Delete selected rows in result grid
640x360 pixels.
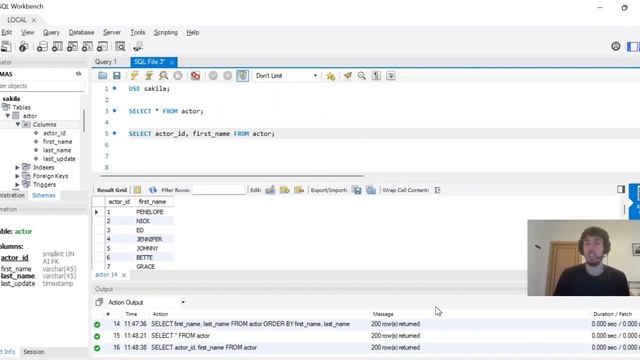tap(299, 190)
